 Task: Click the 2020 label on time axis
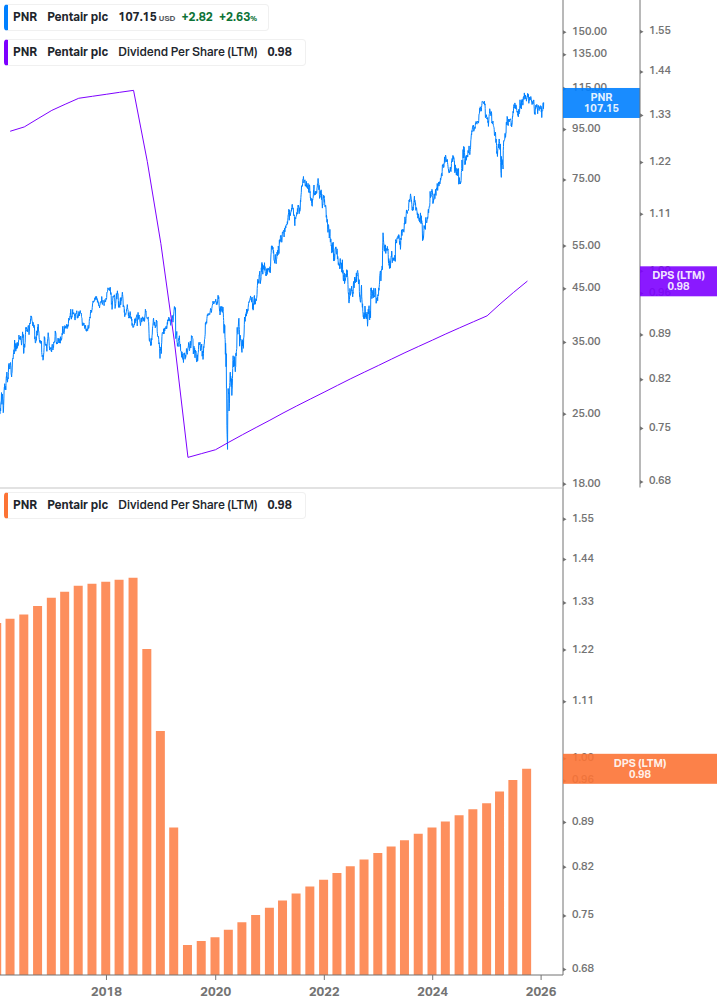215,992
